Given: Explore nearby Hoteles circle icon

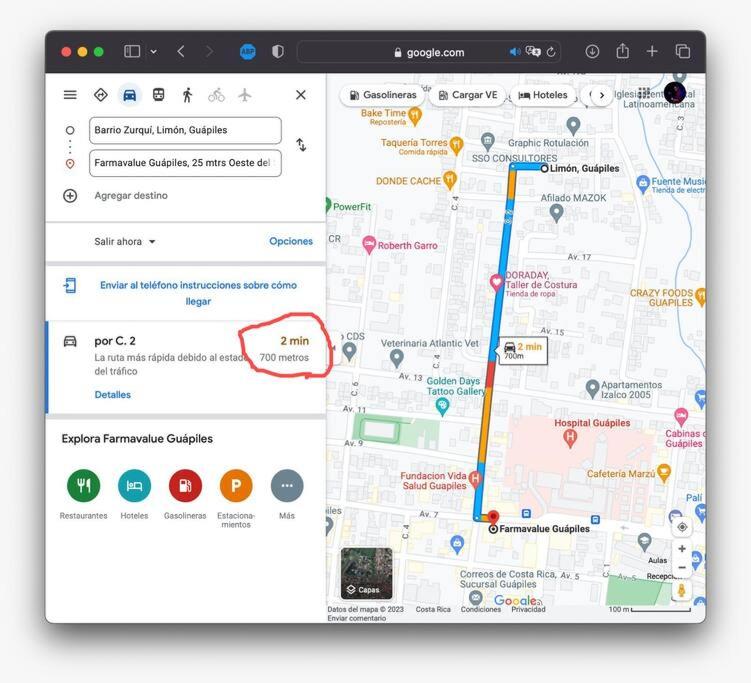Looking at the screenshot, I should tap(134, 486).
